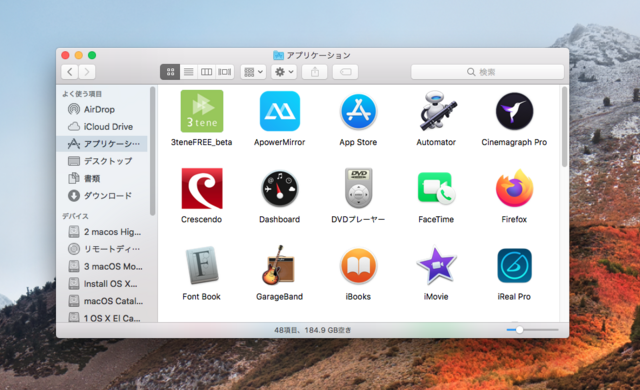
Task: Select アプリケーション in the sidebar
Action: 102,144
